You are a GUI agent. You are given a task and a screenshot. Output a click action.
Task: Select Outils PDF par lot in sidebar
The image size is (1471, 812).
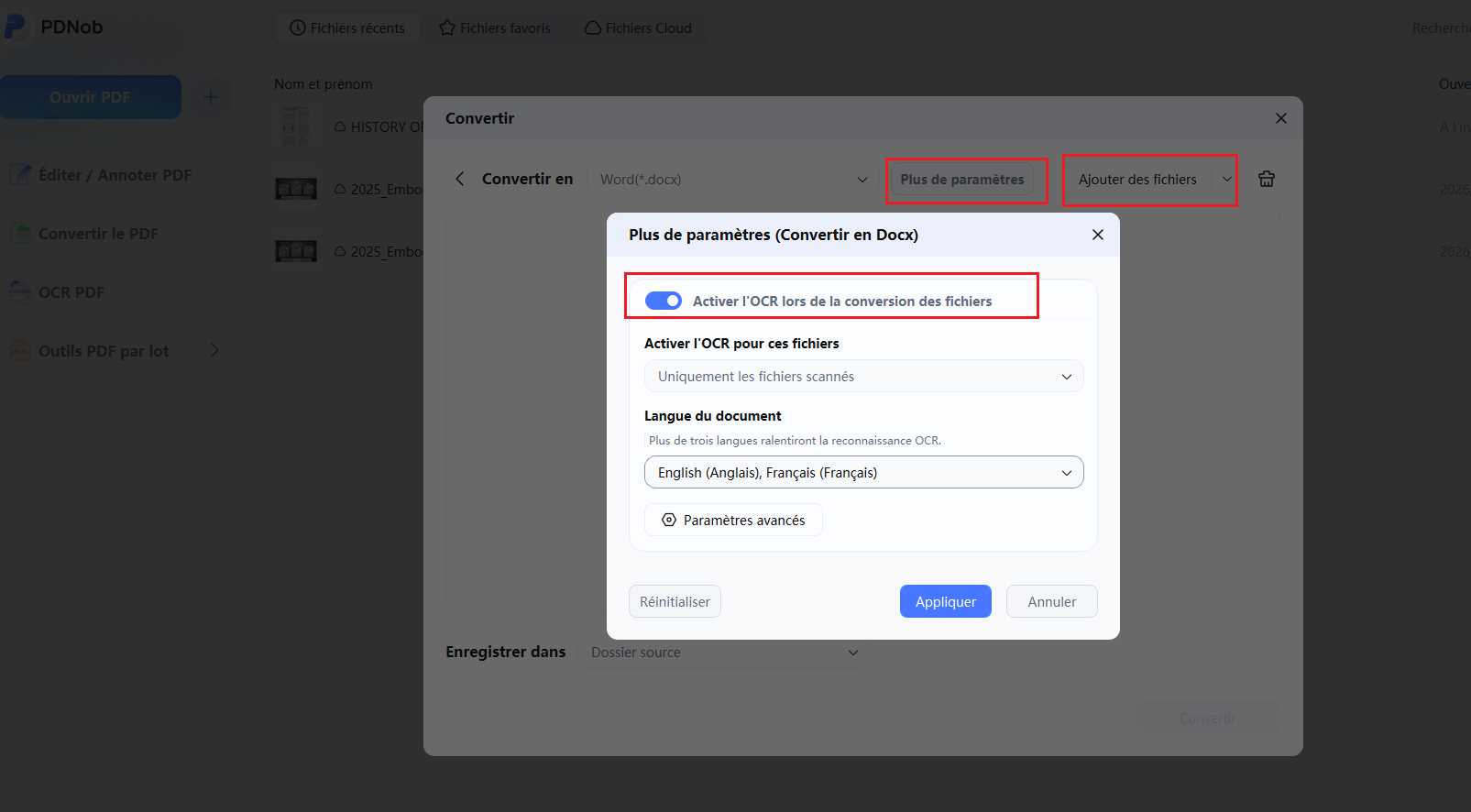pyautogui.click(x=90, y=351)
